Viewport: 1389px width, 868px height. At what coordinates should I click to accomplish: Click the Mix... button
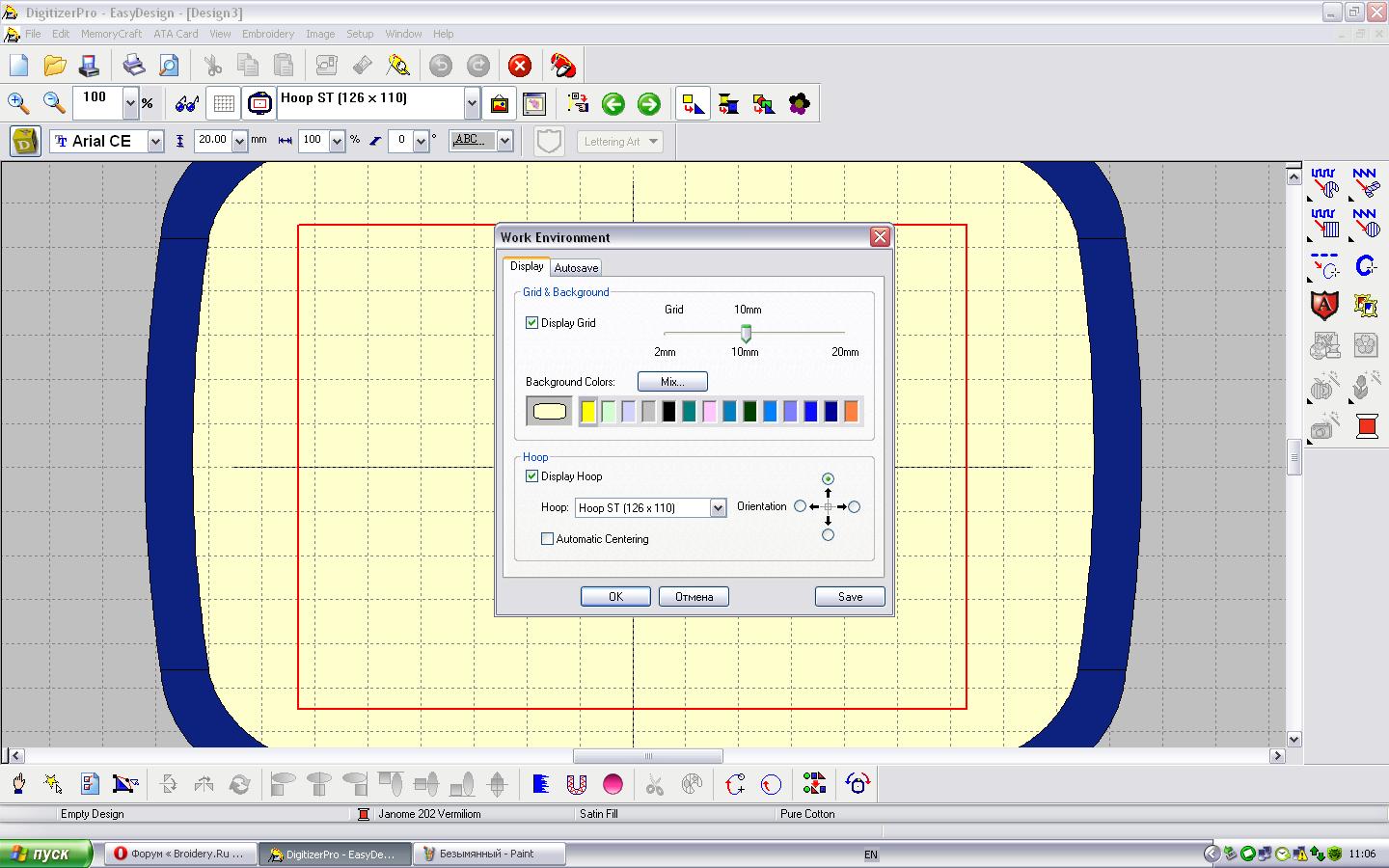coord(672,382)
